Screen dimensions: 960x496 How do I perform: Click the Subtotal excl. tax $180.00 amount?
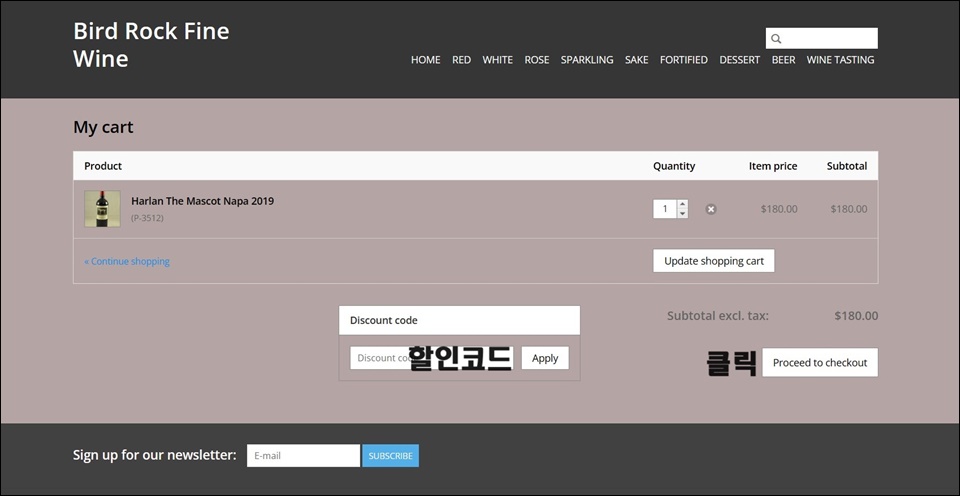[x=856, y=316]
